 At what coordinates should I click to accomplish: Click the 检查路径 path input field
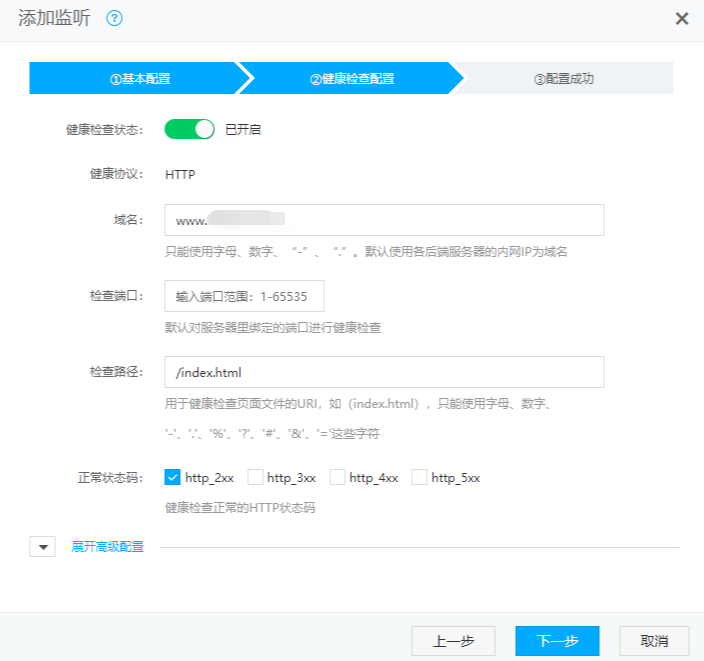point(384,372)
